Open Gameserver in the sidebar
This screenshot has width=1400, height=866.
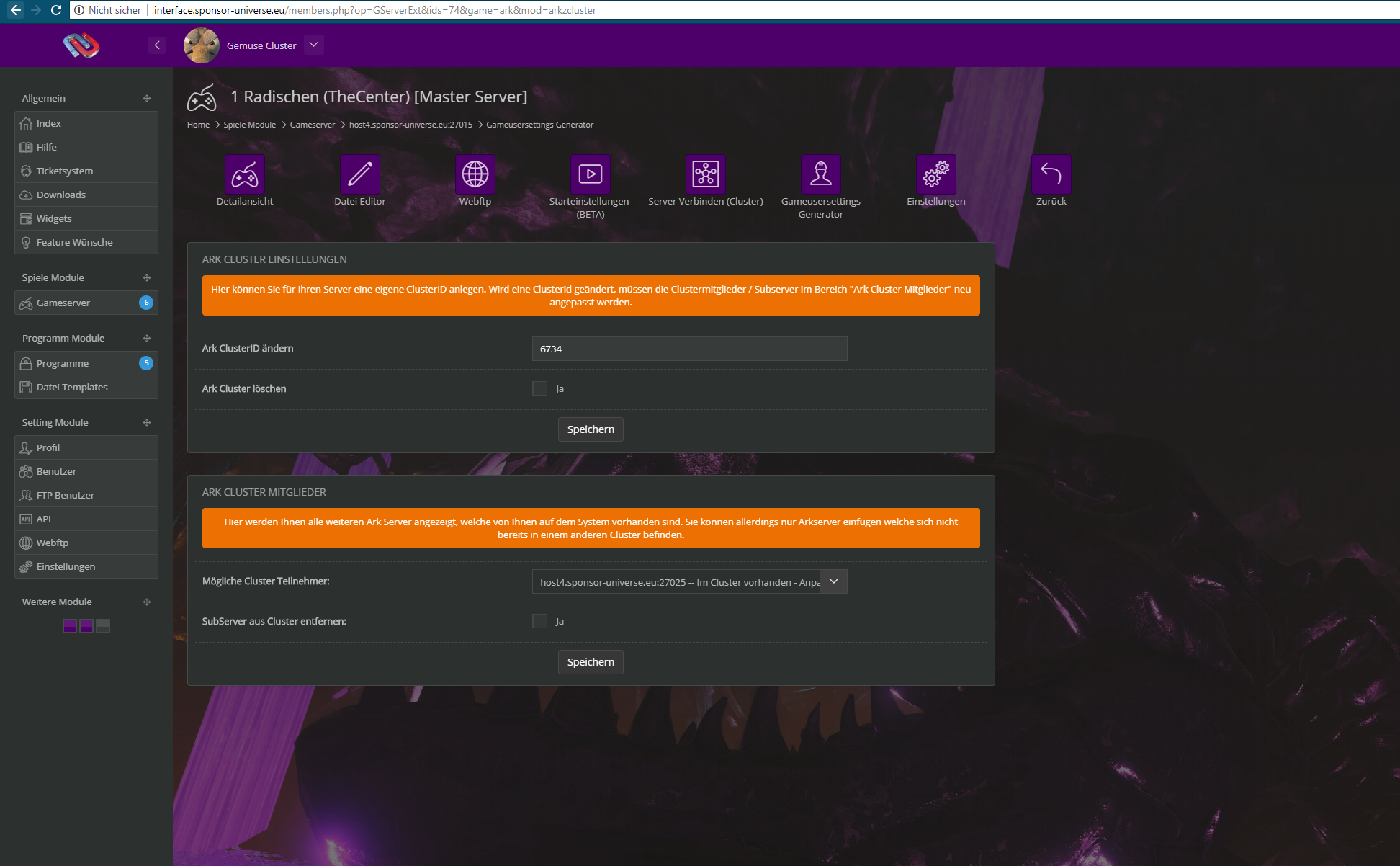tap(86, 303)
